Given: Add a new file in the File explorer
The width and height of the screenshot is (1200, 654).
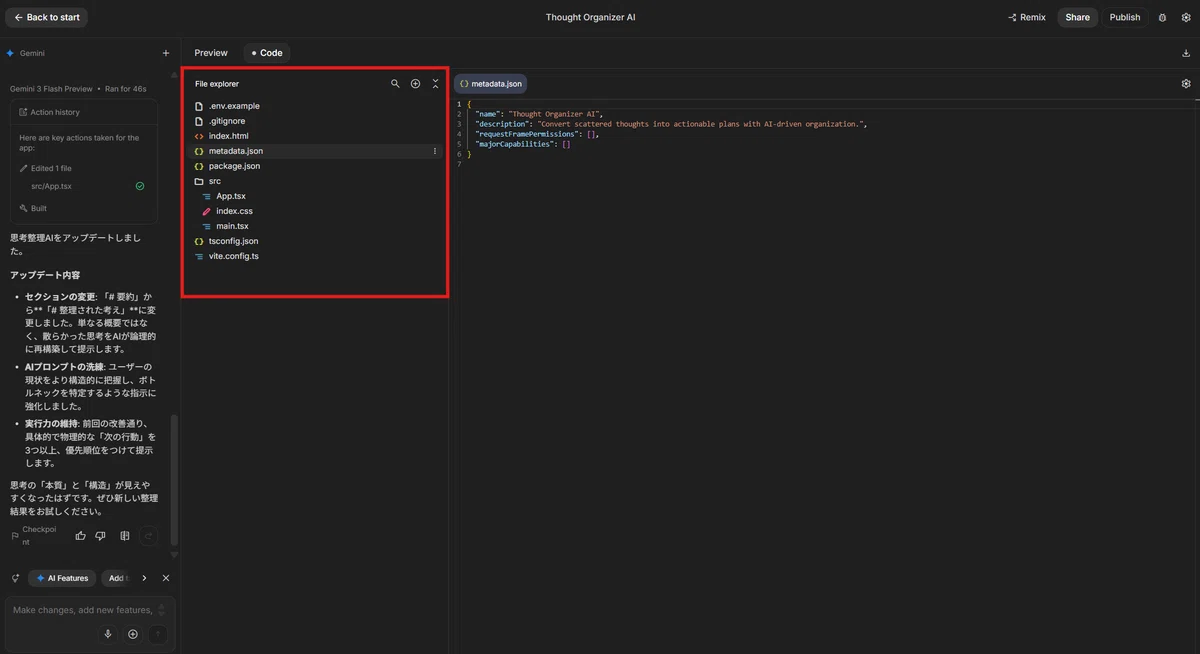Looking at the screenshot, I should tap(415, 84).
